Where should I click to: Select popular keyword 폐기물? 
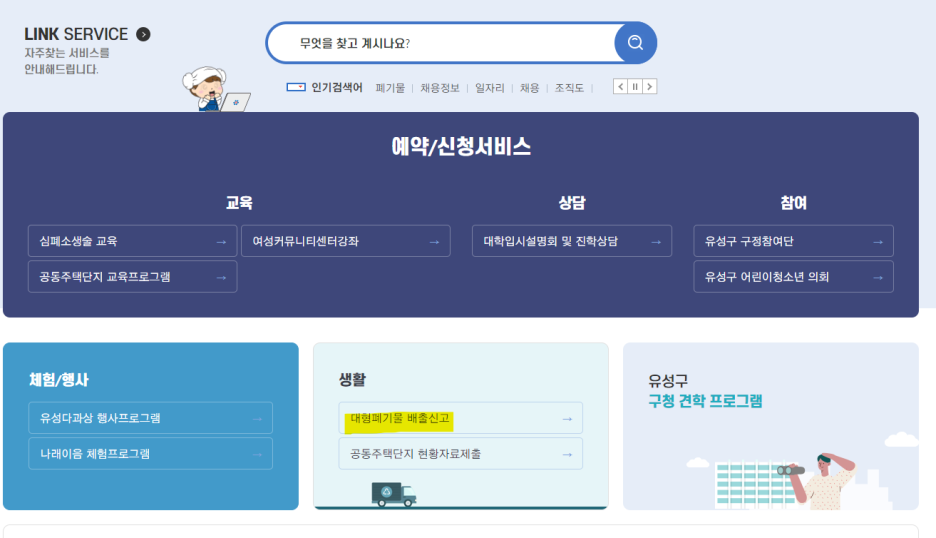point(390,88)
